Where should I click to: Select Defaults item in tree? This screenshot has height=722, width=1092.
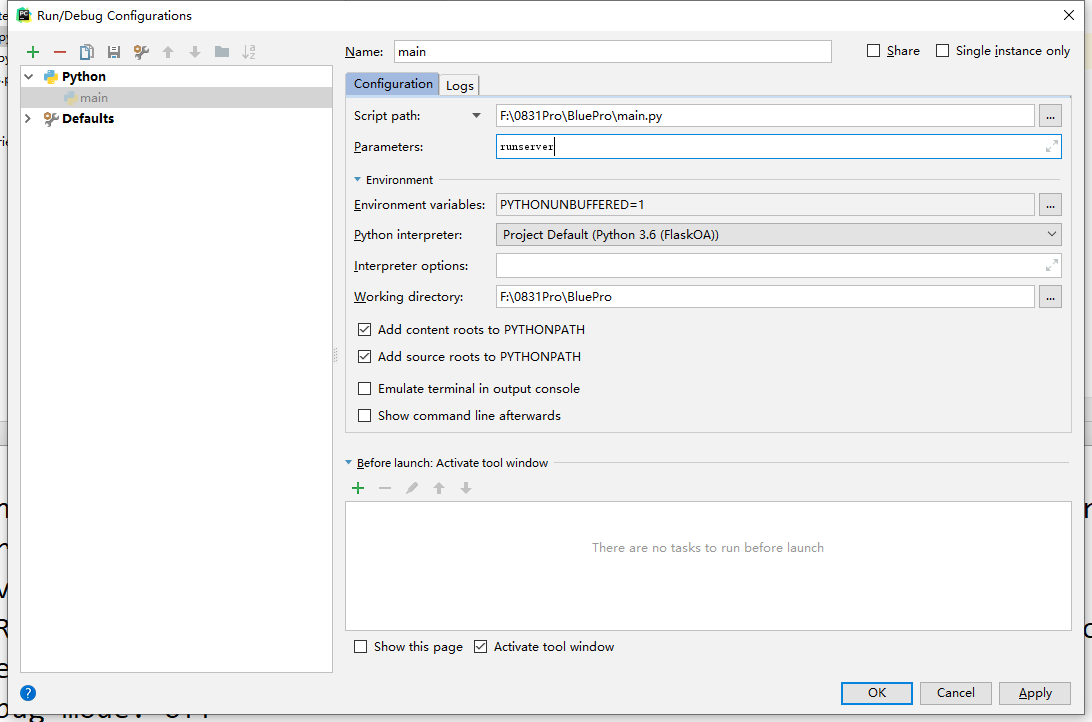click(x=88, y=118)
